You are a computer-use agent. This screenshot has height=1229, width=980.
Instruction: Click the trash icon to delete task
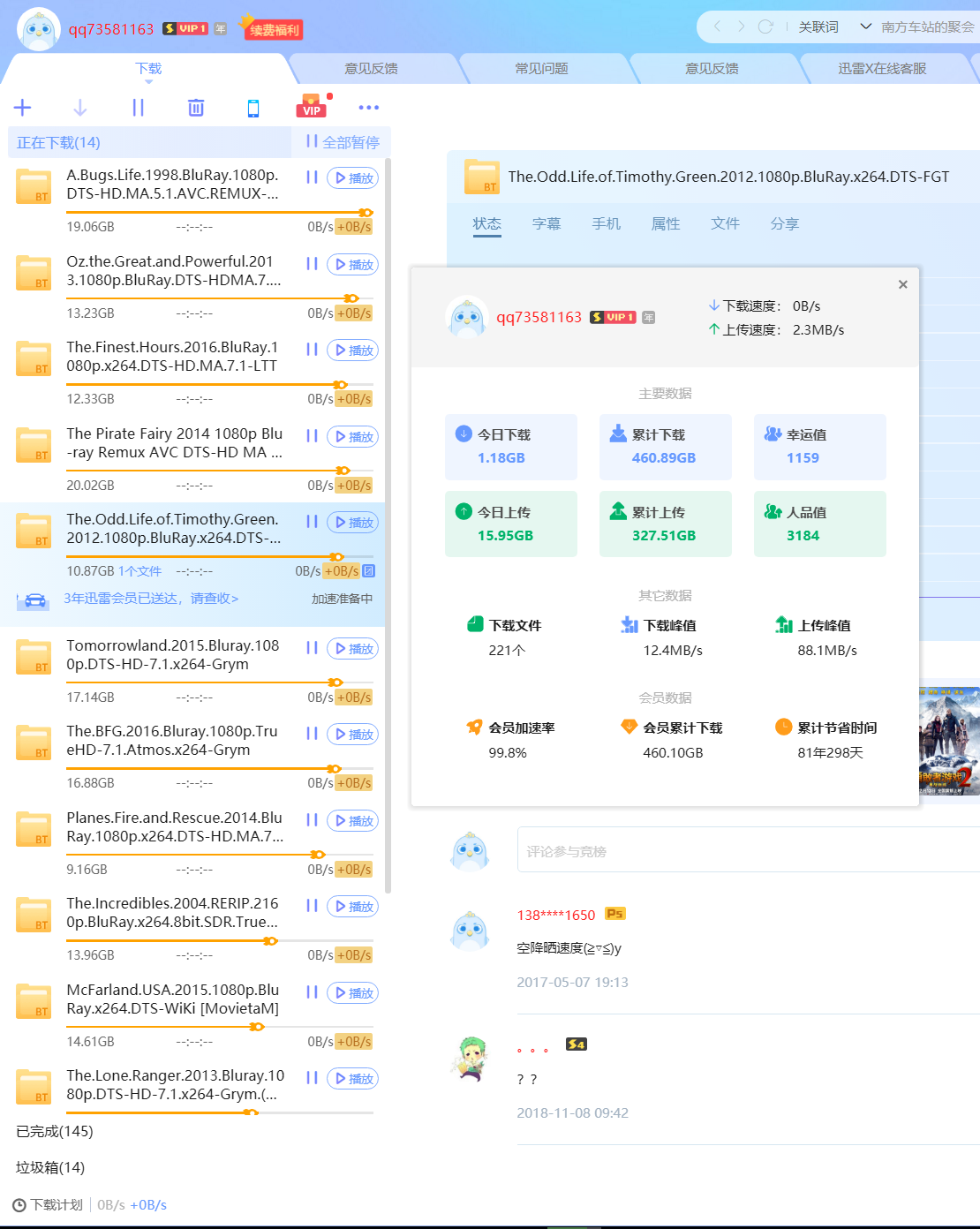click(x=196, y=108)
